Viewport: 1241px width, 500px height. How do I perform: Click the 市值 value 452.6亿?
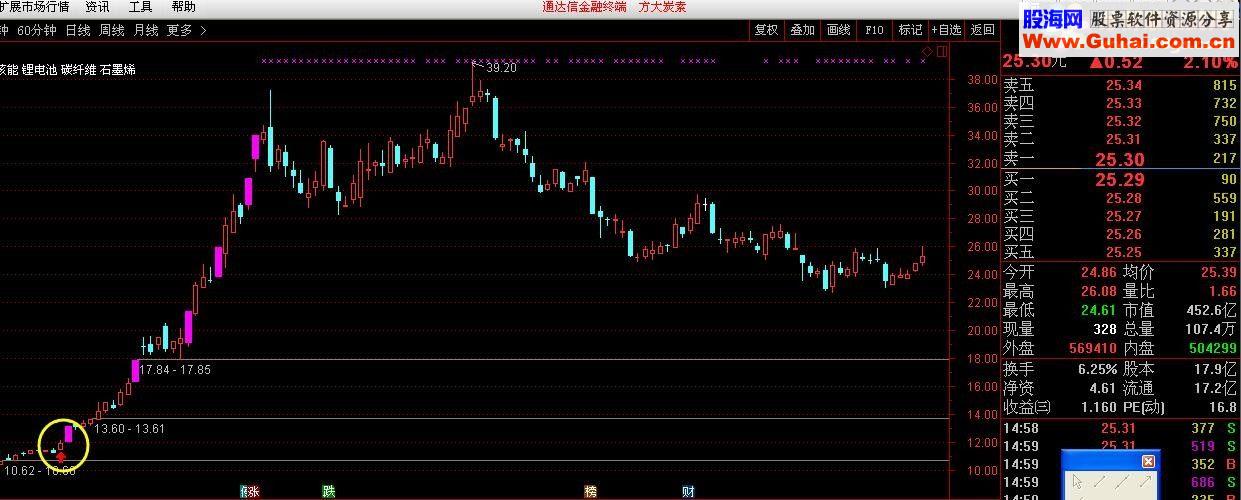1211,310
